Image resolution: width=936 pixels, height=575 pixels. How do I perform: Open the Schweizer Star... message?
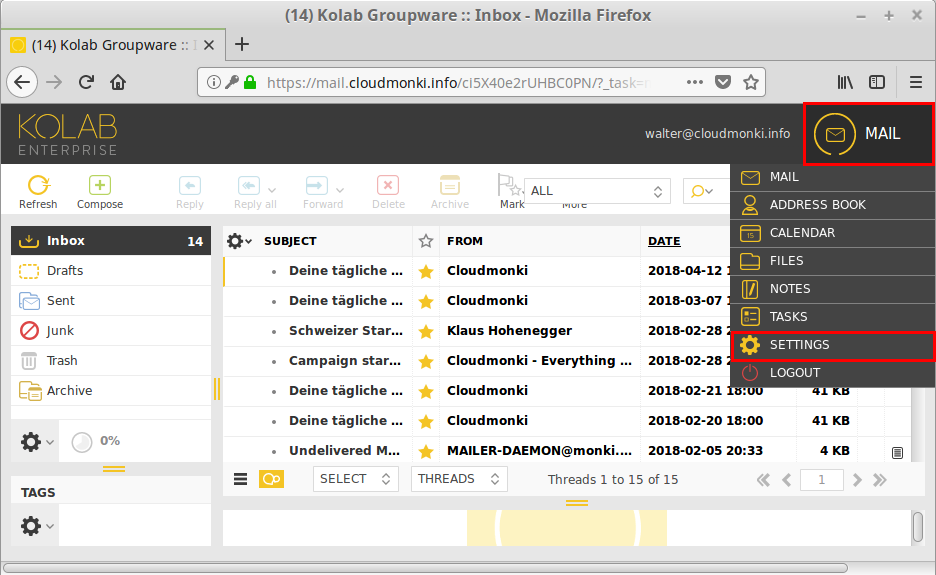pyautogui.click(x=346, y=331)
